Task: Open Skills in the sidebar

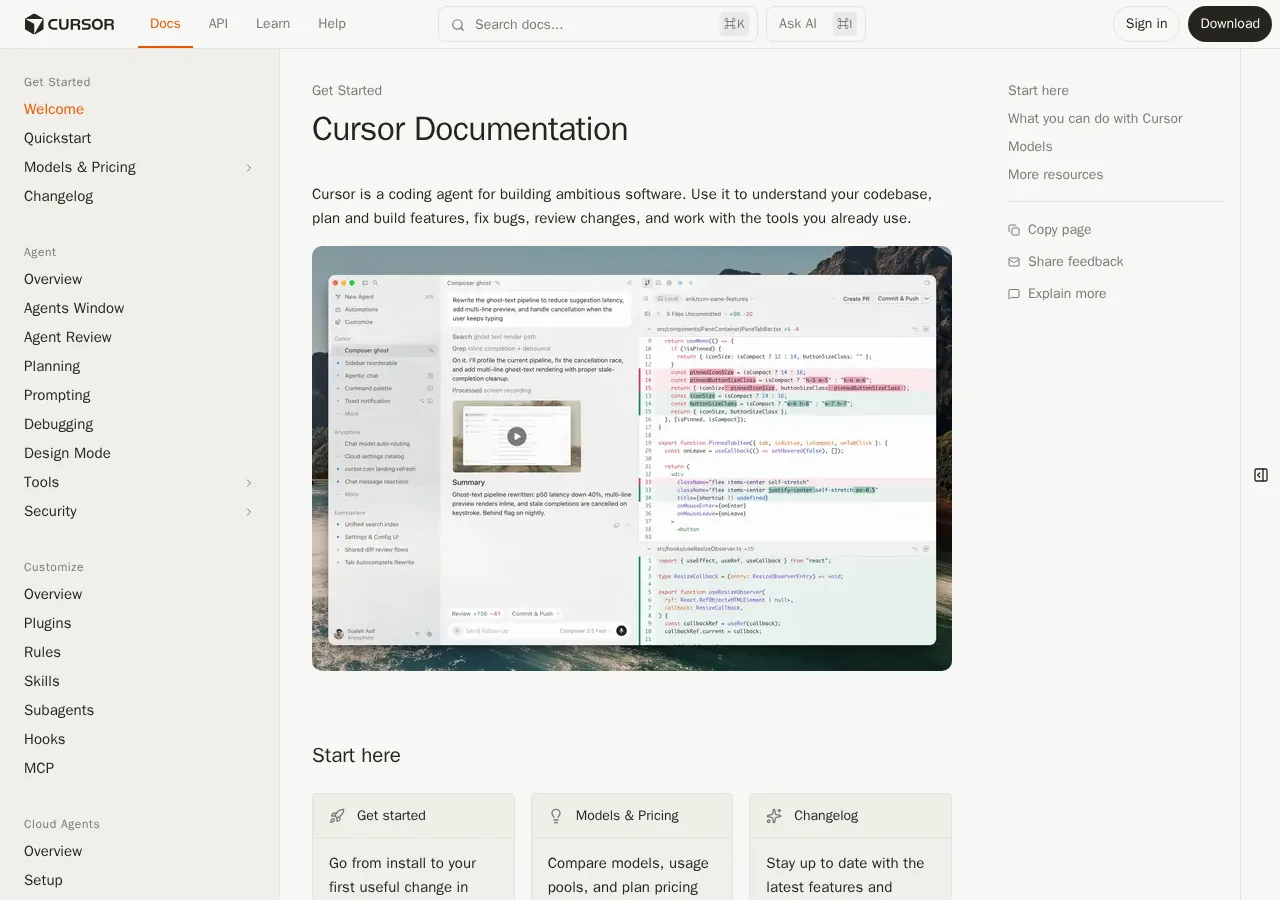Action: coord(42,681)
